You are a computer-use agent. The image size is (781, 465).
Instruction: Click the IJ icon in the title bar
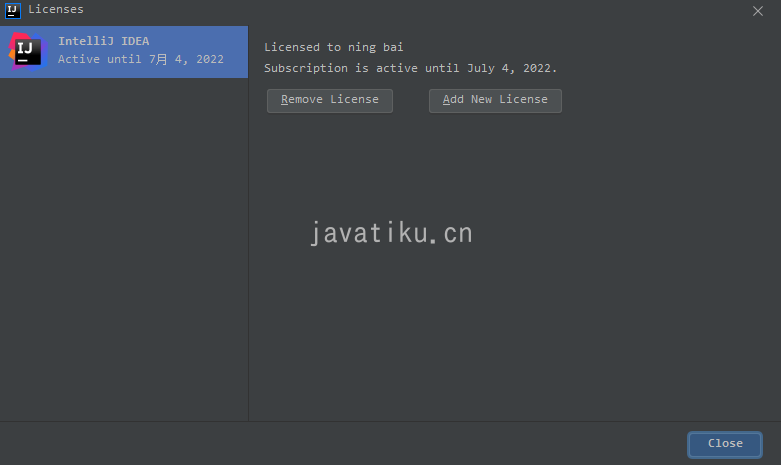coord(12,10)
